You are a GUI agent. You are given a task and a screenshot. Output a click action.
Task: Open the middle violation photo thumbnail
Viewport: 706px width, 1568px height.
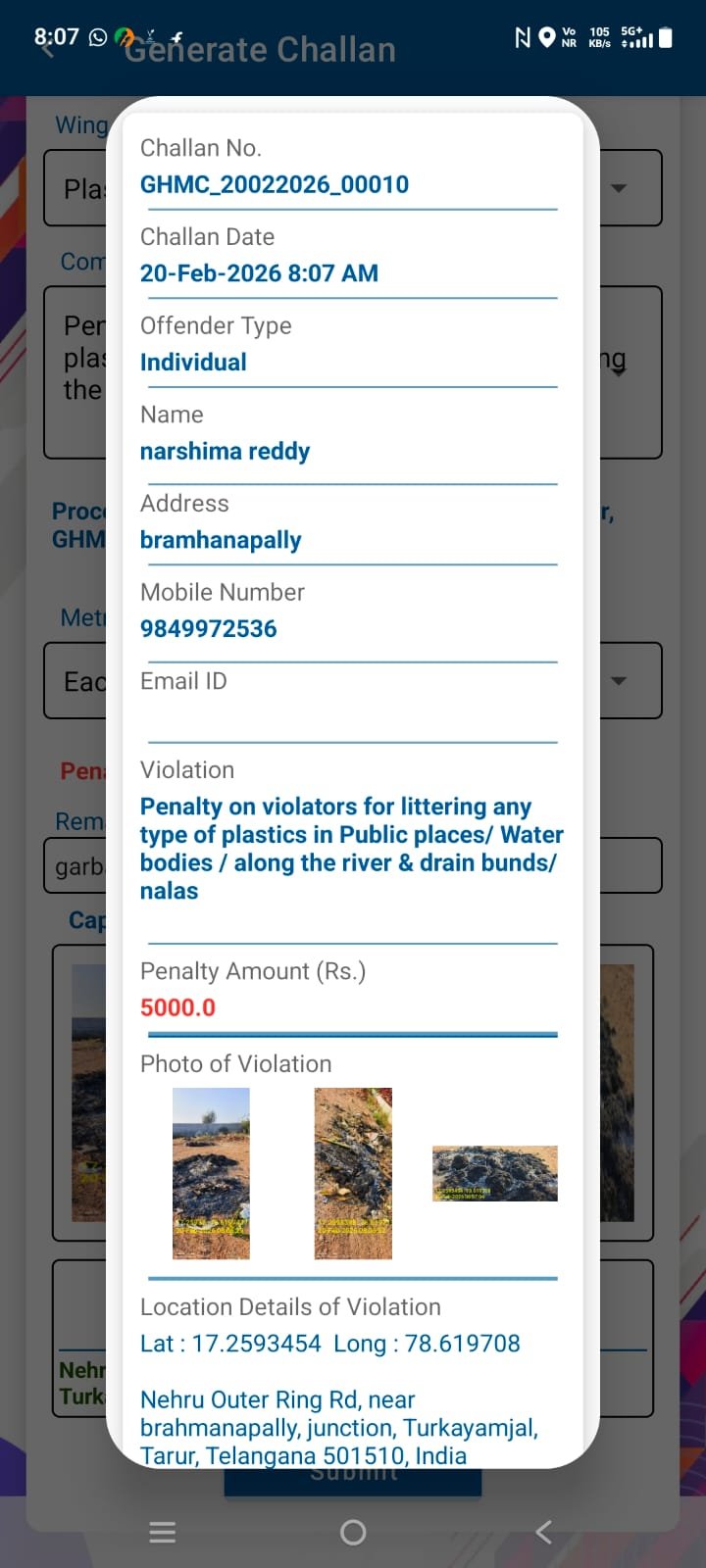click(353, 1173)
